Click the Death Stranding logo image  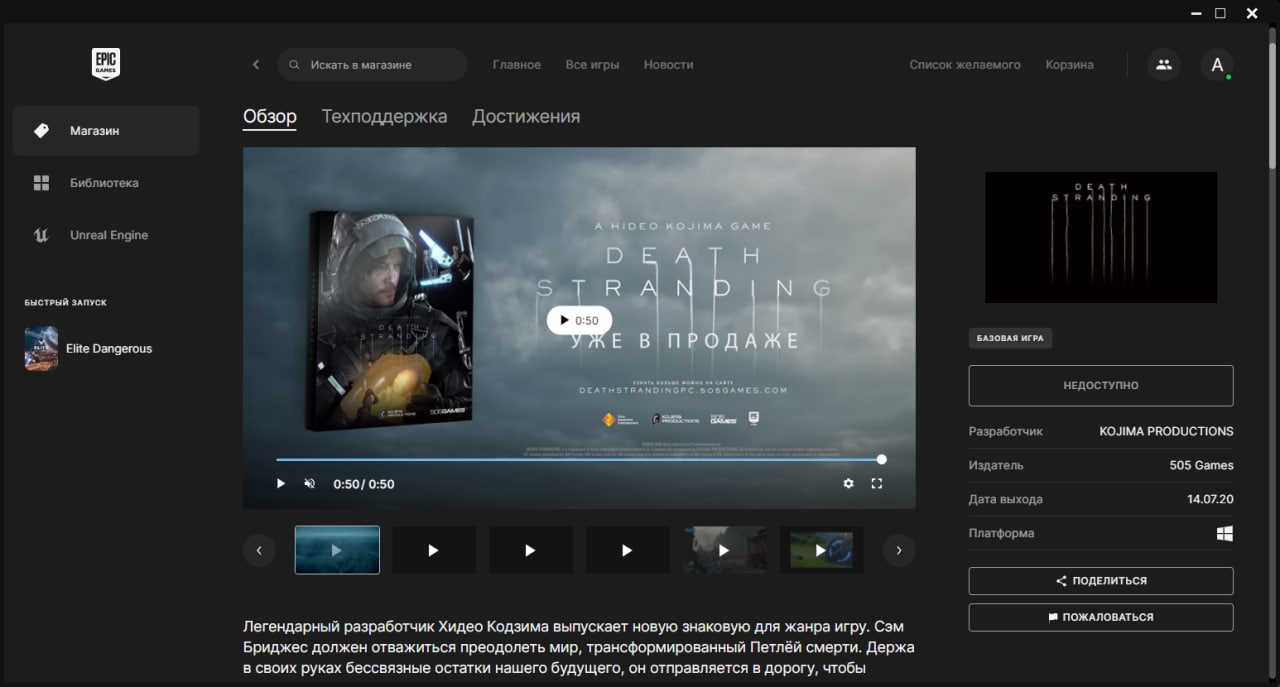click(1101, 237)
